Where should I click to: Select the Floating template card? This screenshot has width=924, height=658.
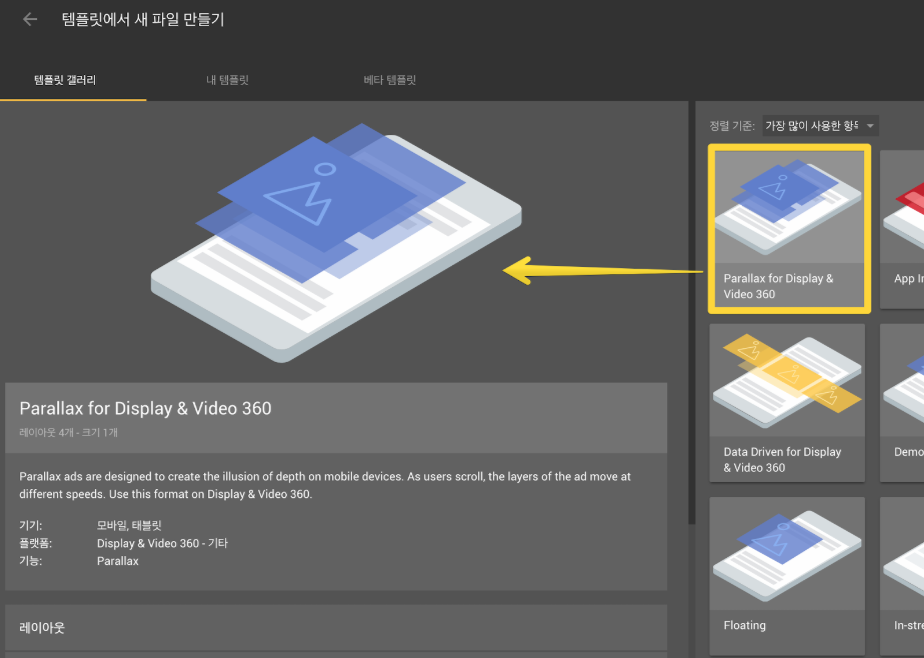(787, 576)
